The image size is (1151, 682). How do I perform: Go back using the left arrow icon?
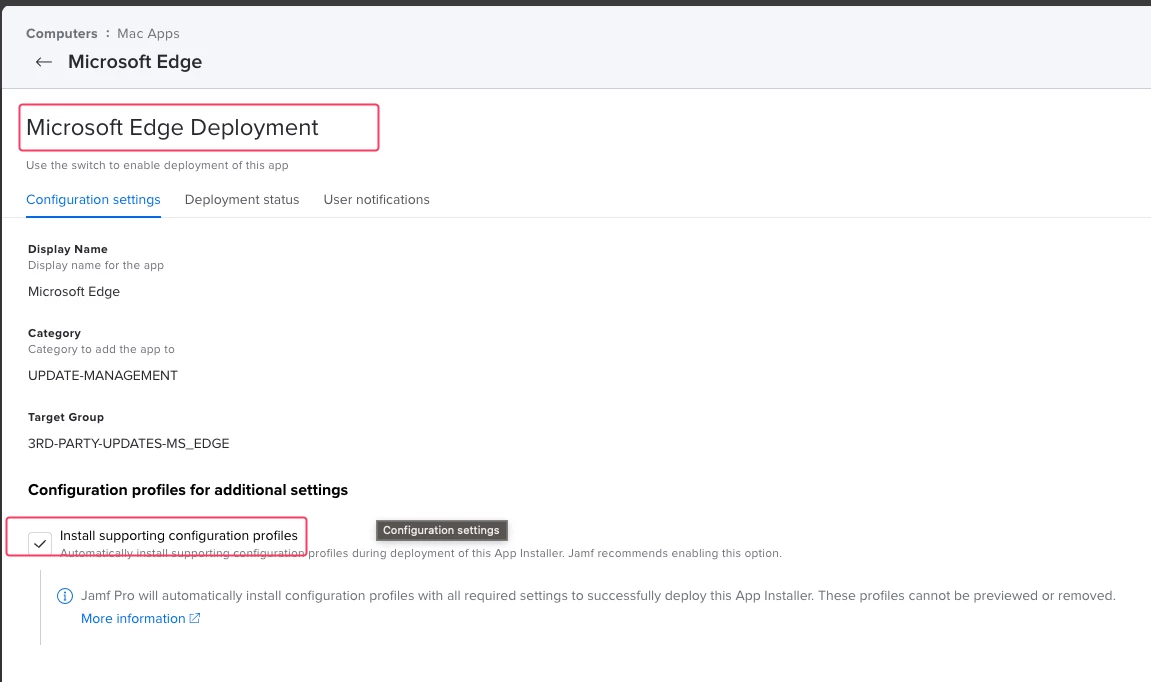(43, 62)
